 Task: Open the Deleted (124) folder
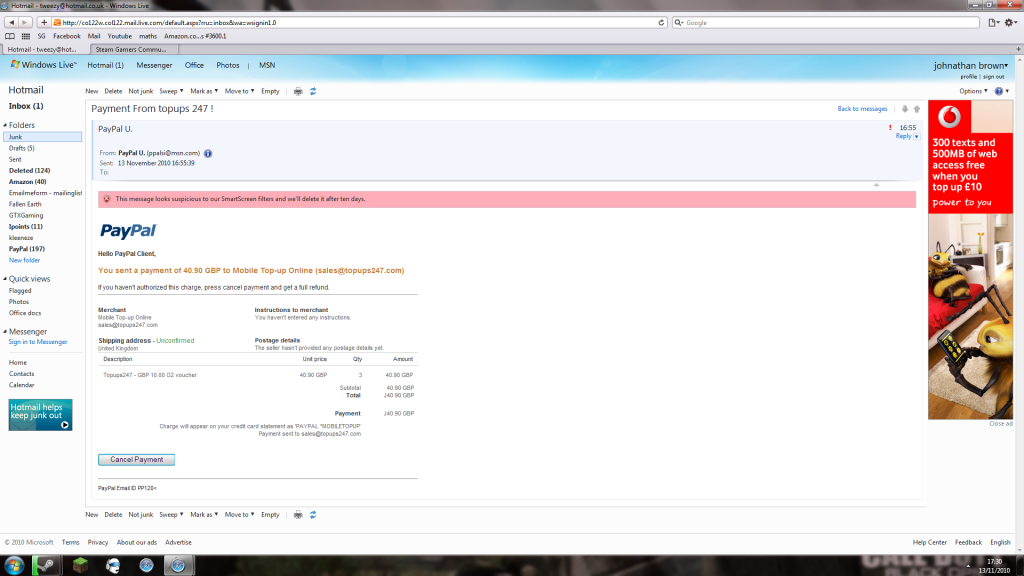29,170
